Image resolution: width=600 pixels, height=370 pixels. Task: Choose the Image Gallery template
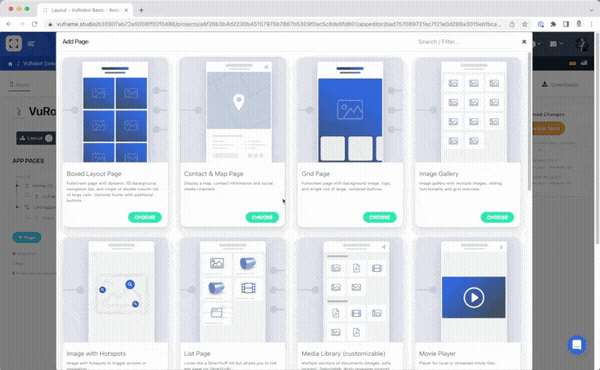coord(497,217)
